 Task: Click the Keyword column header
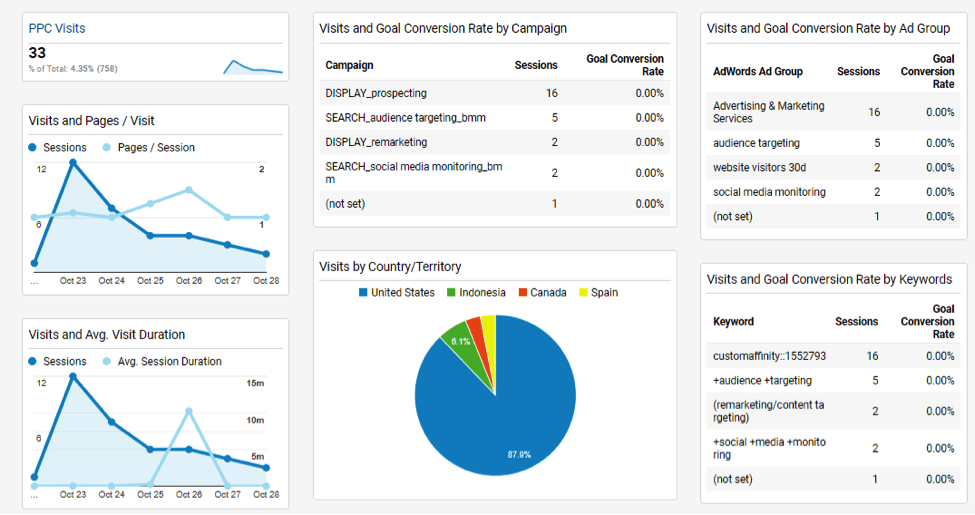[733, 322]
